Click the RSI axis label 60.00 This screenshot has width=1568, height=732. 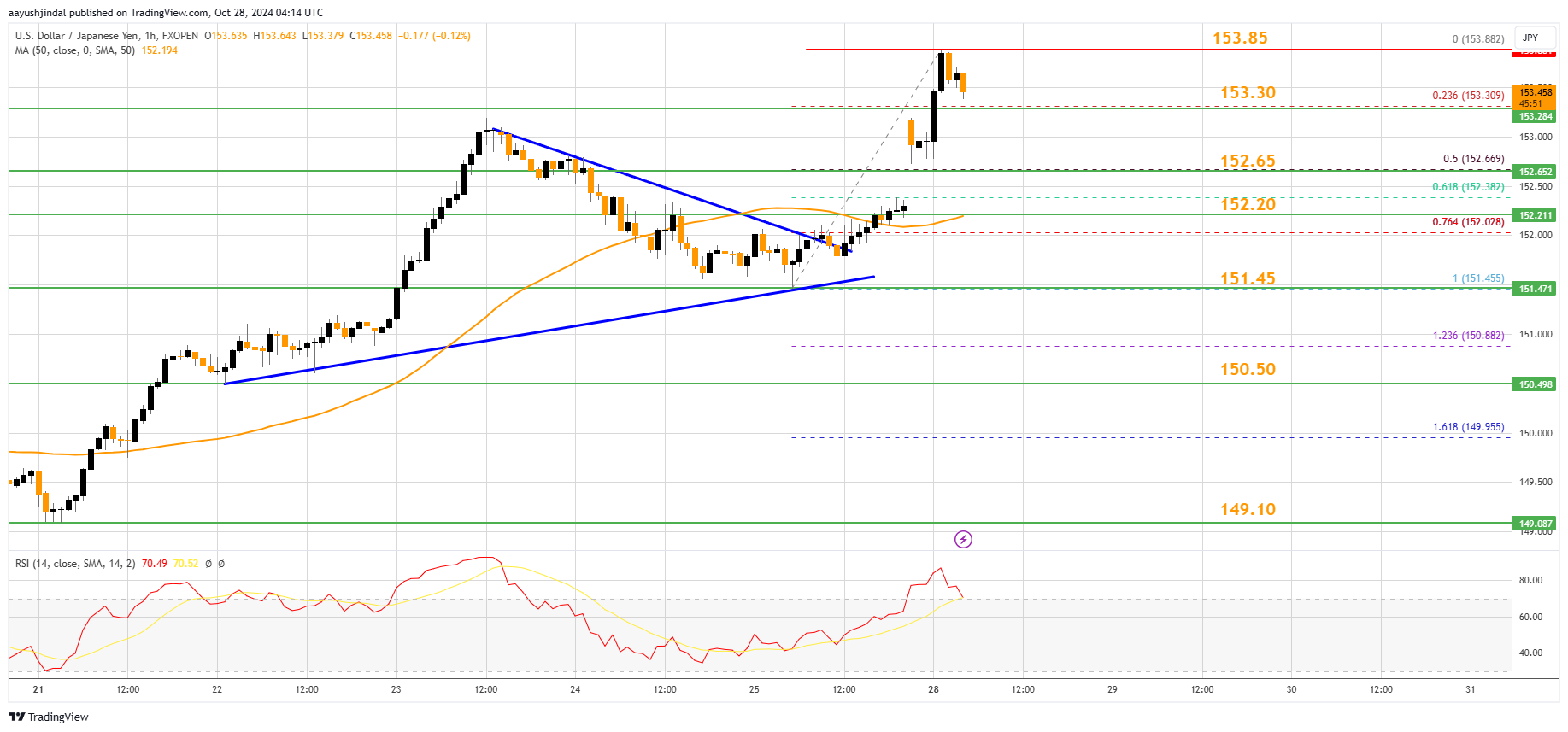[x=1530, y=617]
